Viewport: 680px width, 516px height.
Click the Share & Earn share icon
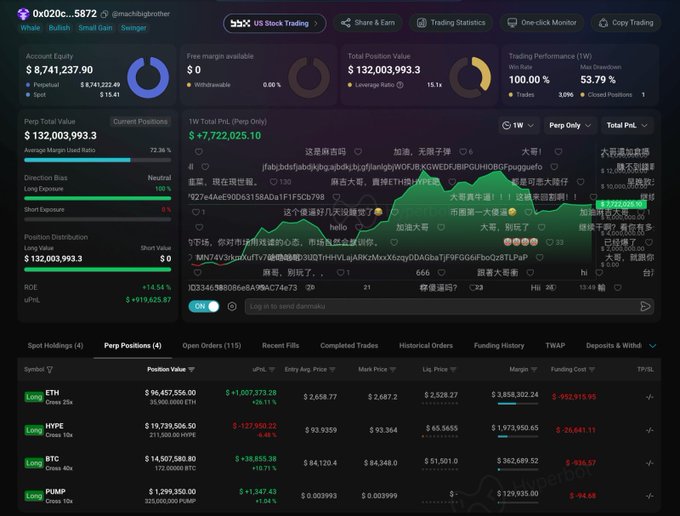point(346,23)
